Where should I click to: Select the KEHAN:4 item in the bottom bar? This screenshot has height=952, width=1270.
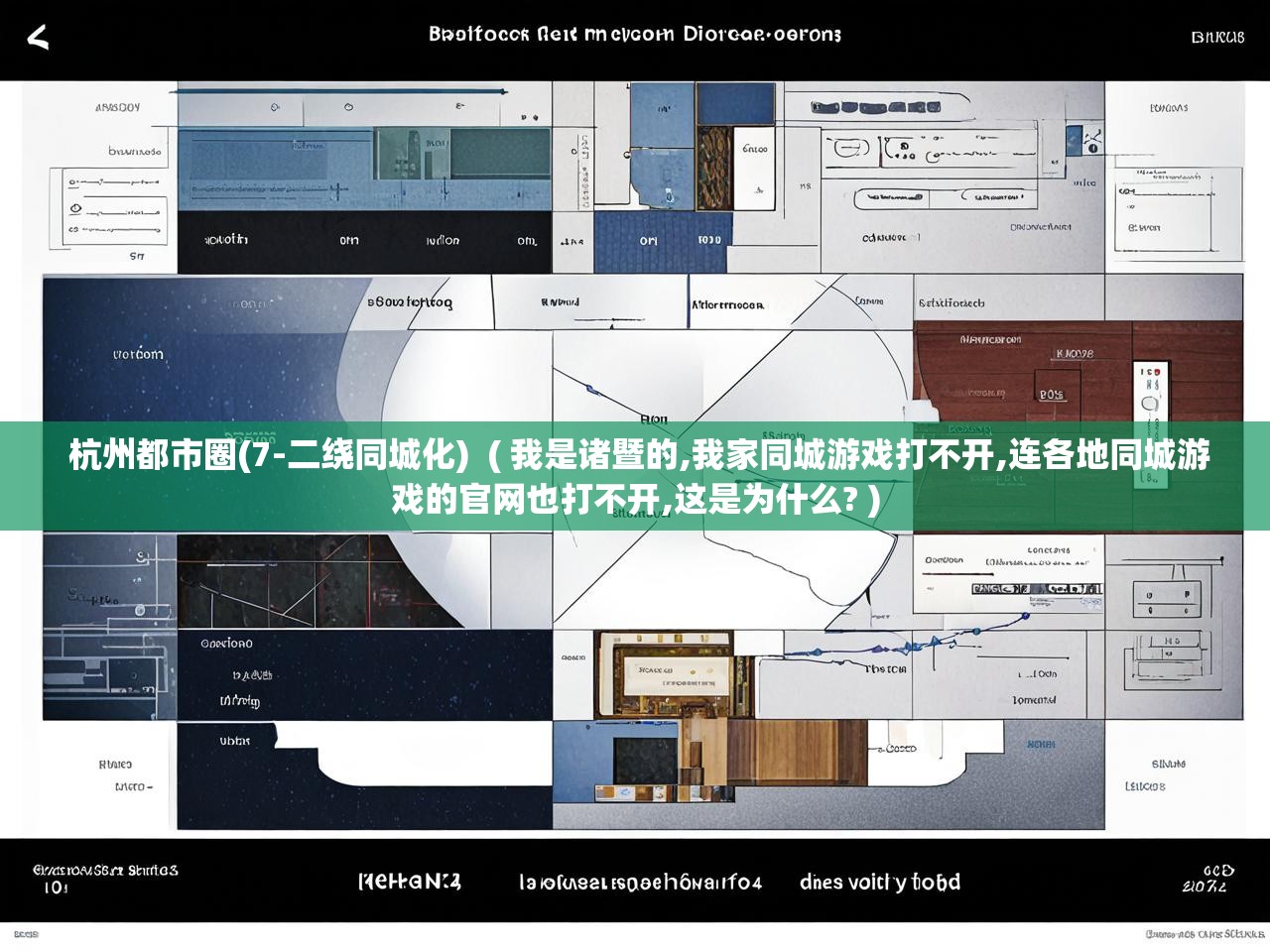coord(409,881)
